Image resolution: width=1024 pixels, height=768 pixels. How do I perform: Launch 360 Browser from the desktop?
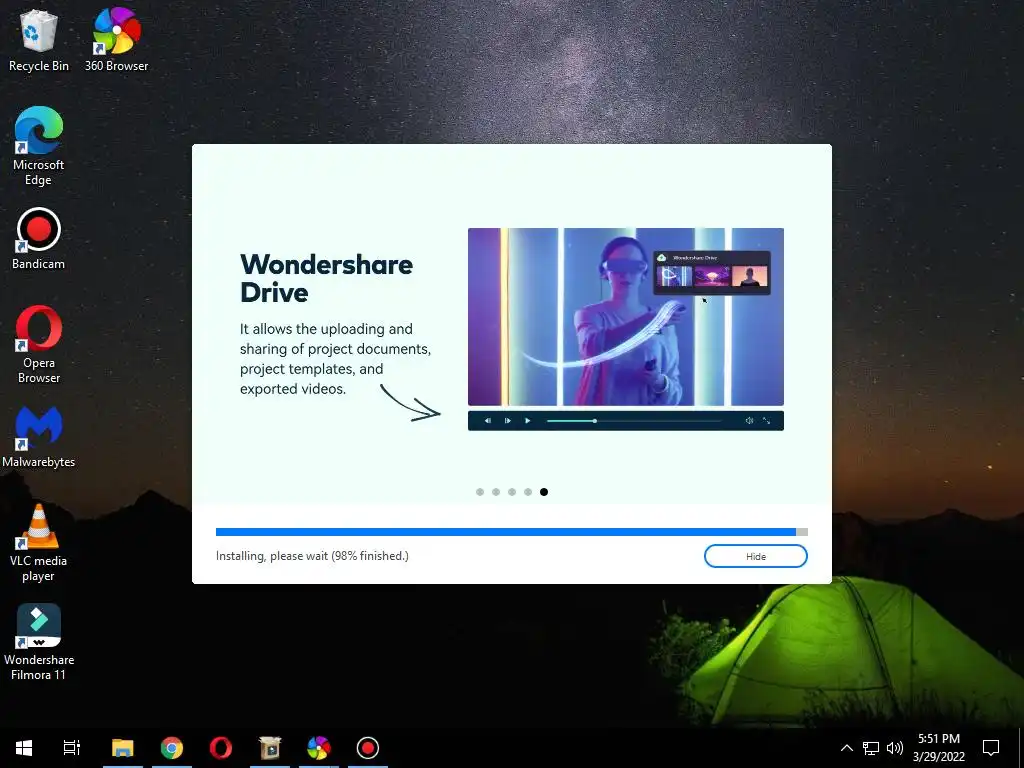[116, 40]
